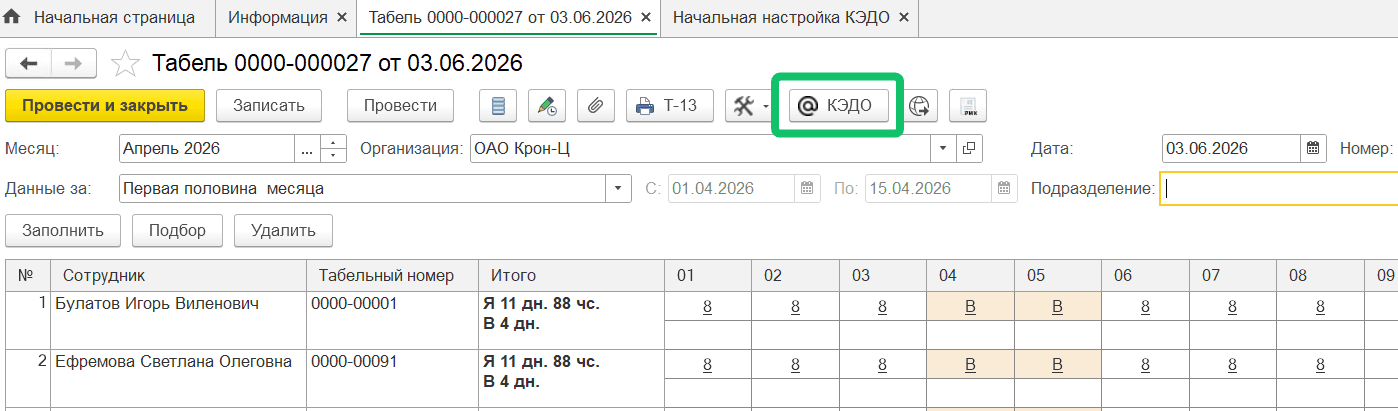
Task: Click the Подразделение input field
Action: [1279, 188]
